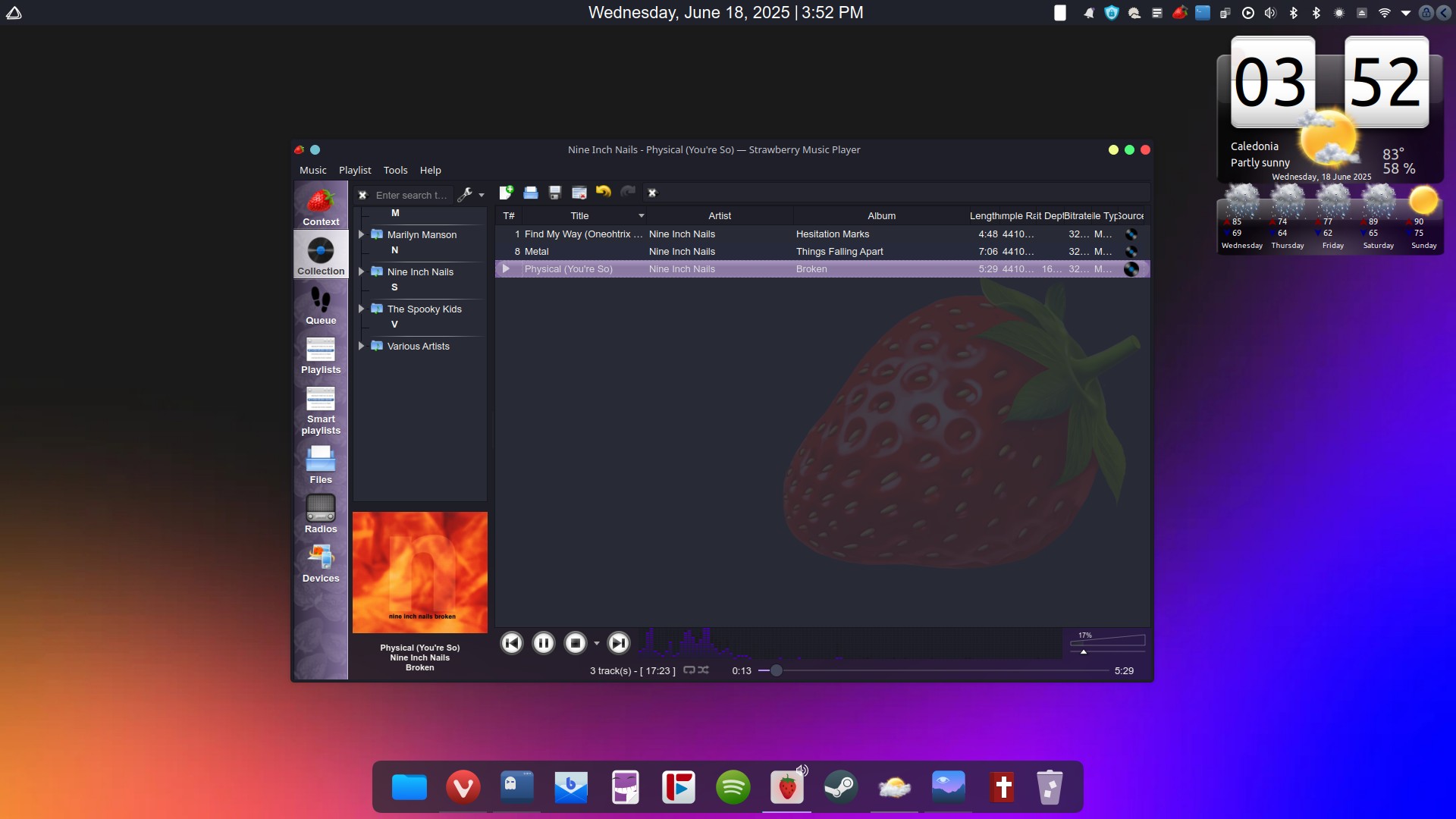Image resolution: width=1456 pixels, height=819 pixels.
Task: Click the collection search input field
Action: [x=412, y=195]
